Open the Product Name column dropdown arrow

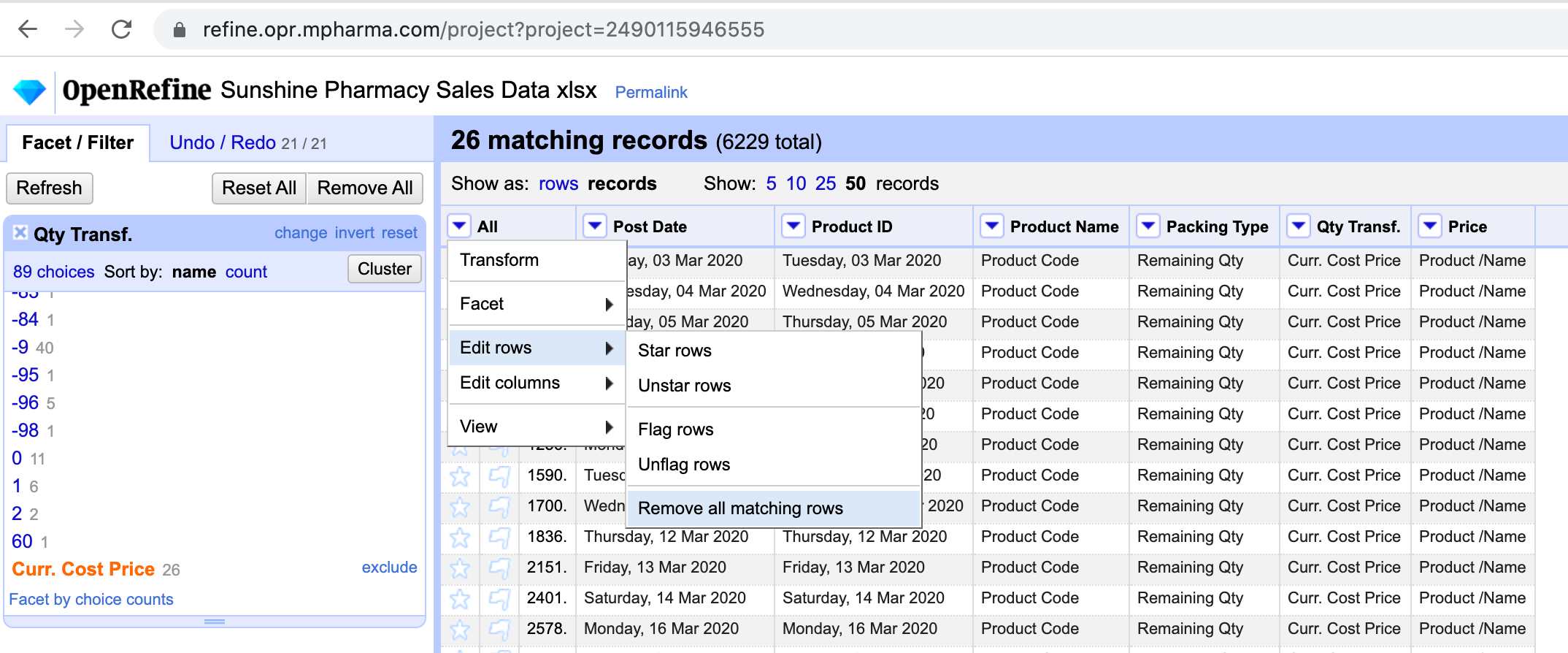(992, 226)
